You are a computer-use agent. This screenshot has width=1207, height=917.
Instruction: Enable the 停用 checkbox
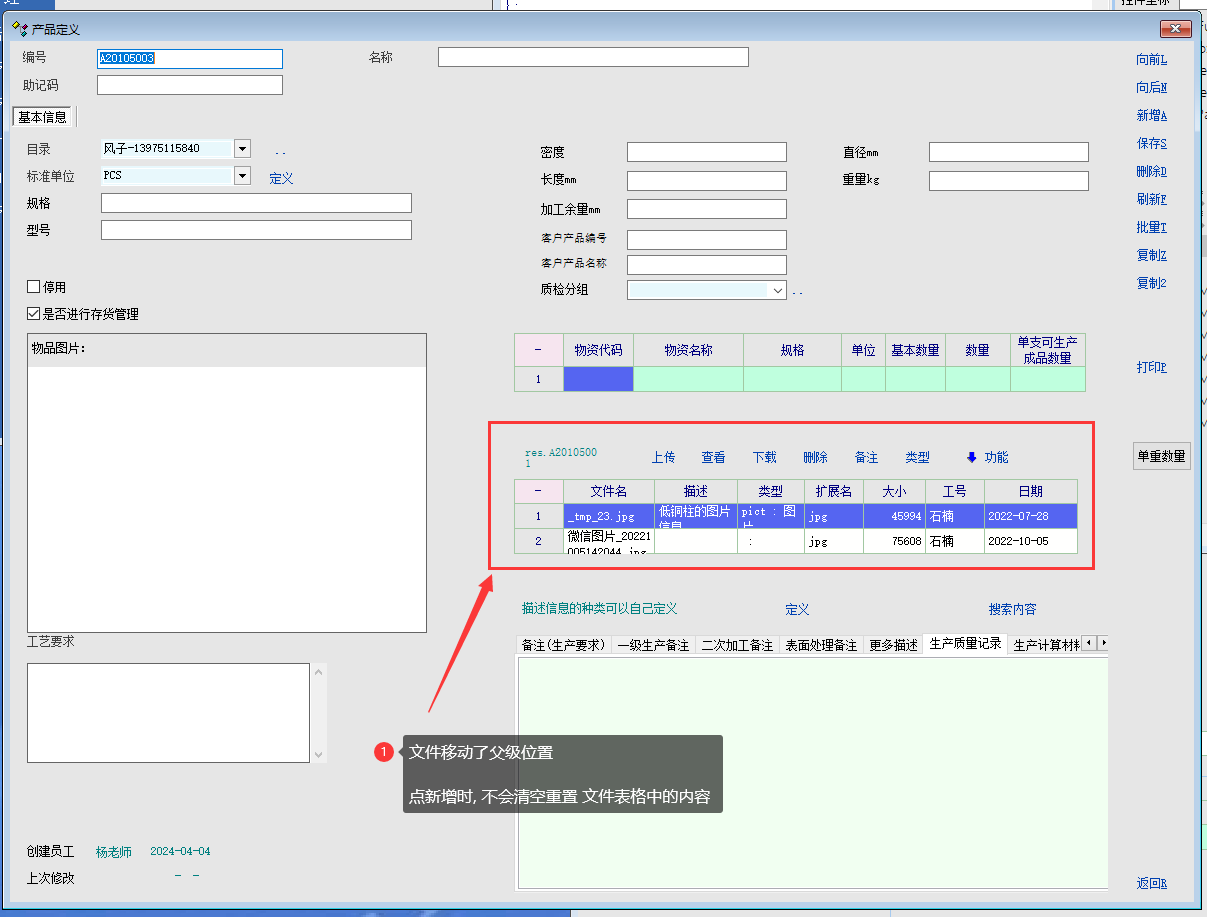click(34, 287)
